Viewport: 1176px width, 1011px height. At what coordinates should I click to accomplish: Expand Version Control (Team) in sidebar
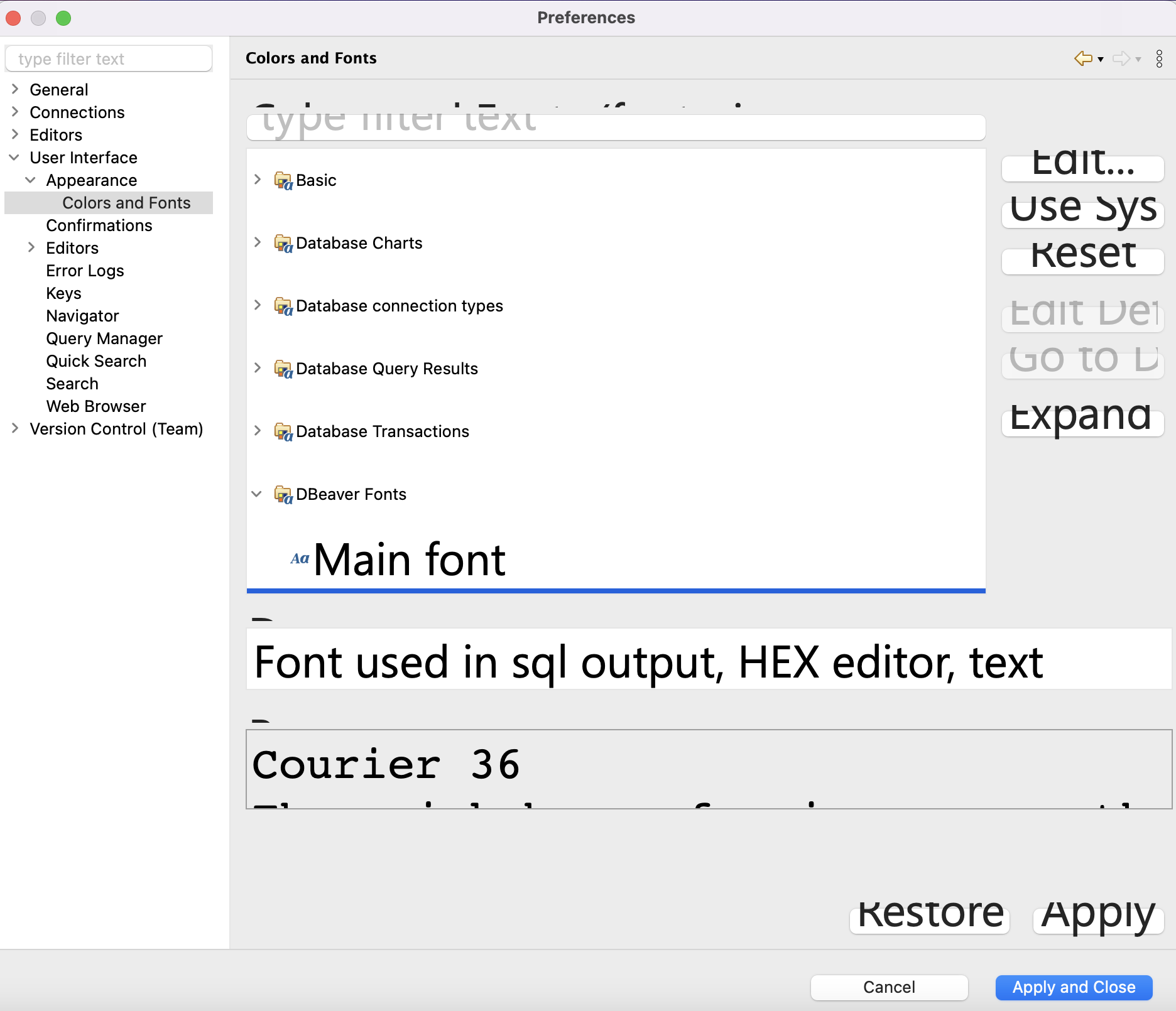tap(14, 429)
